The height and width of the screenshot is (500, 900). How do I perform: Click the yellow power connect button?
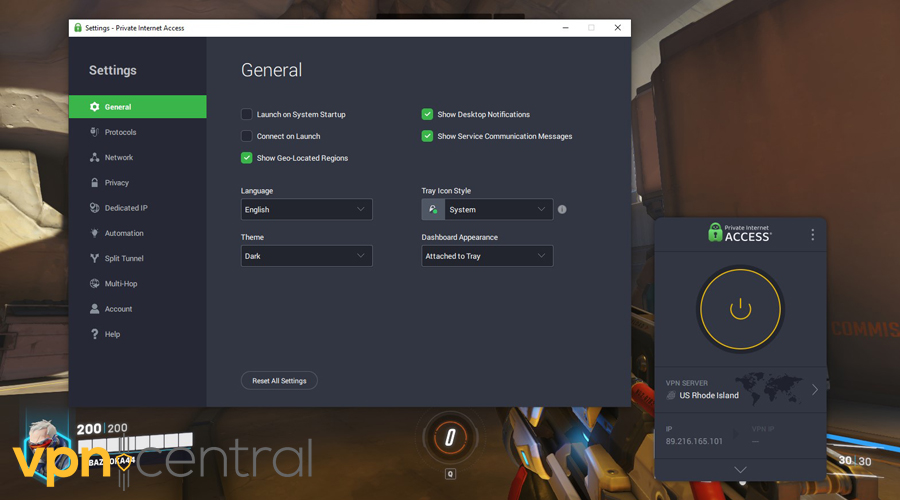pyautogui.click(x=740, y=309)
